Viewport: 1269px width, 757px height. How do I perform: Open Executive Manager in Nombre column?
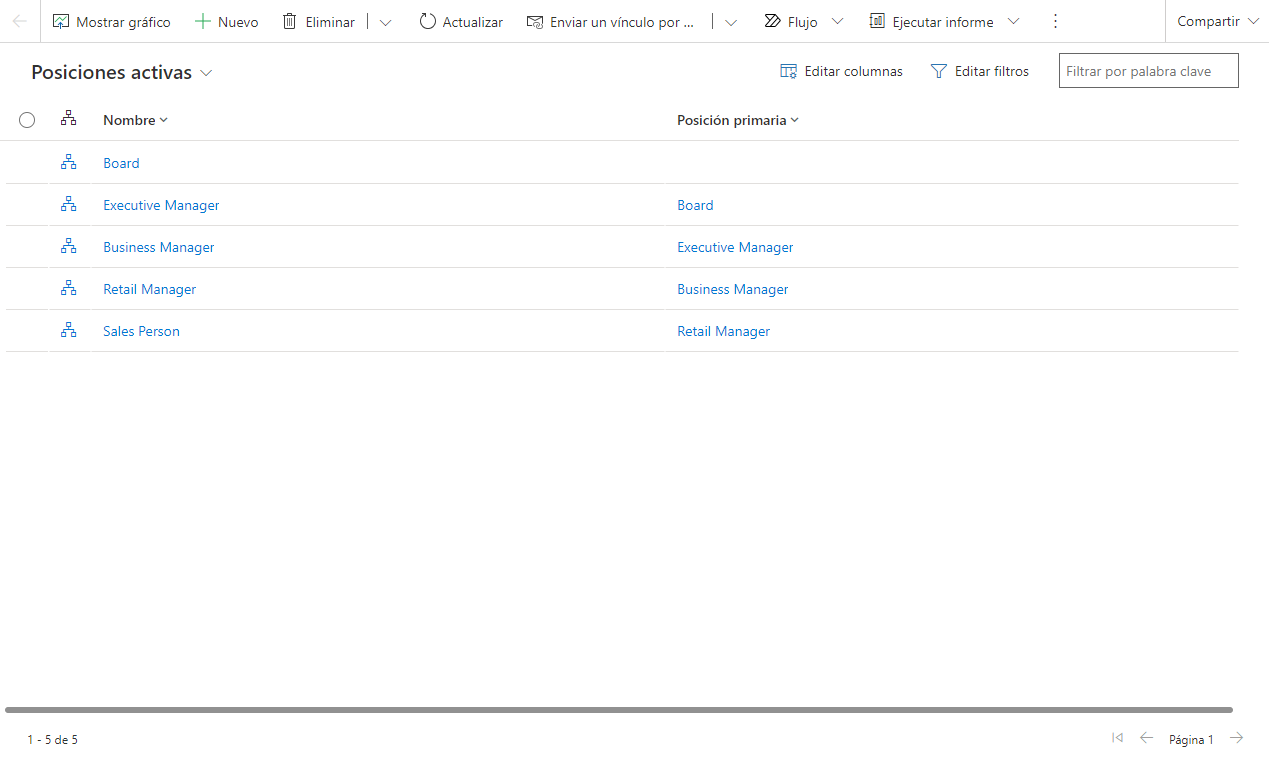(x=161, y=205)
